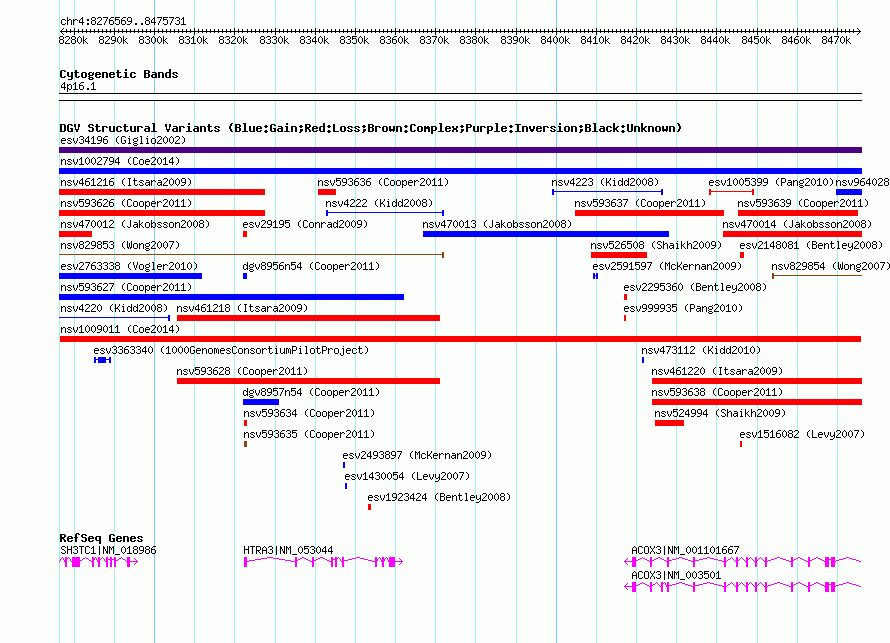The width and height of the screenshot is (890, 643).
Task: Click label nsv470014 (Jakobsson2008)
Action: click(797, 224)
